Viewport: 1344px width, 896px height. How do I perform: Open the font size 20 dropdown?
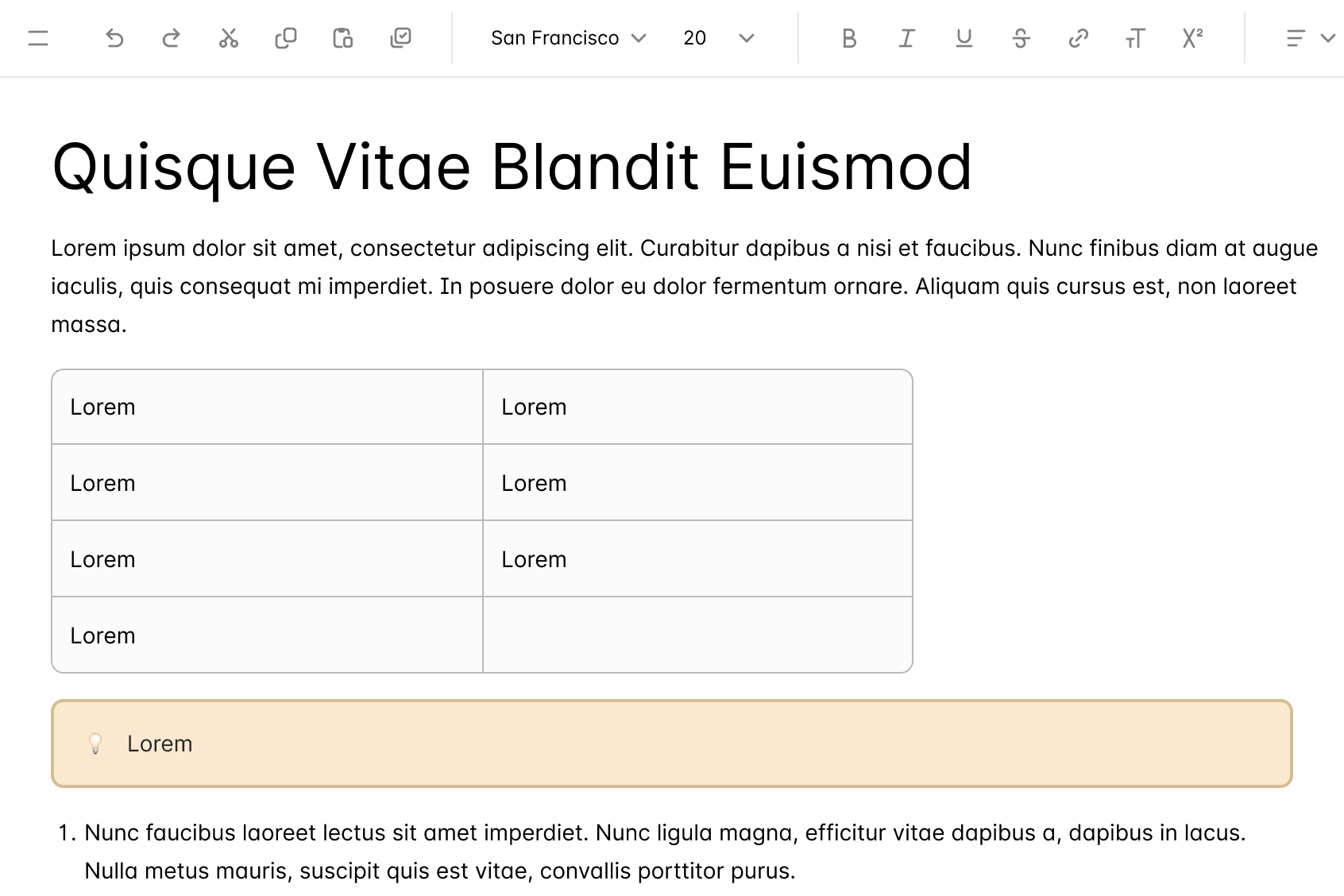717,38
